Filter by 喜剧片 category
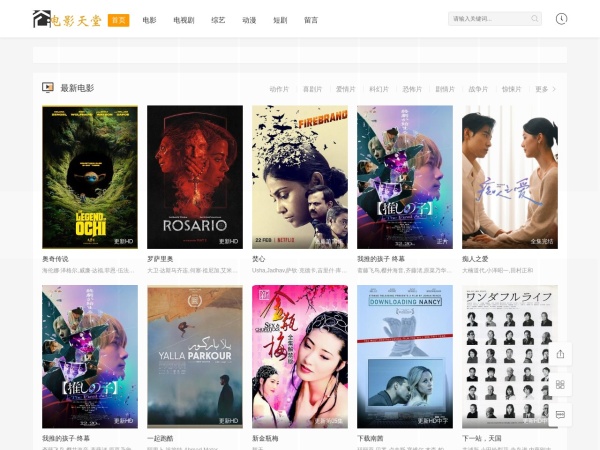600x450 pixels. tap(312, 89)
